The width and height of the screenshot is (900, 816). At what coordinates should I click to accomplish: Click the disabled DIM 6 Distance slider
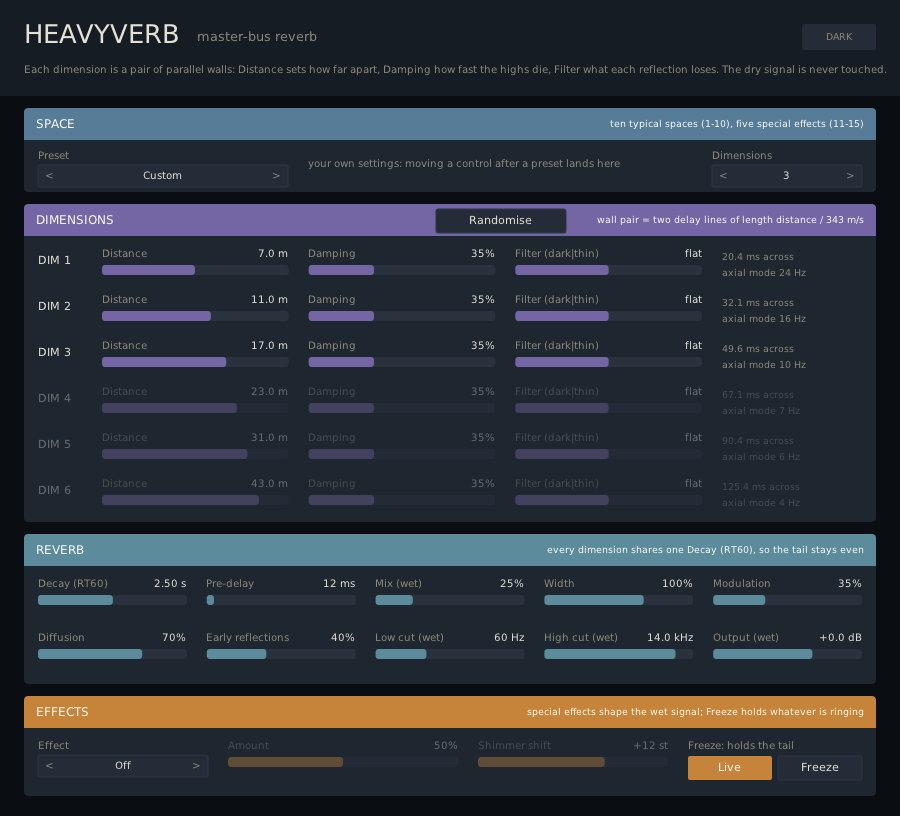coord(195,500)
